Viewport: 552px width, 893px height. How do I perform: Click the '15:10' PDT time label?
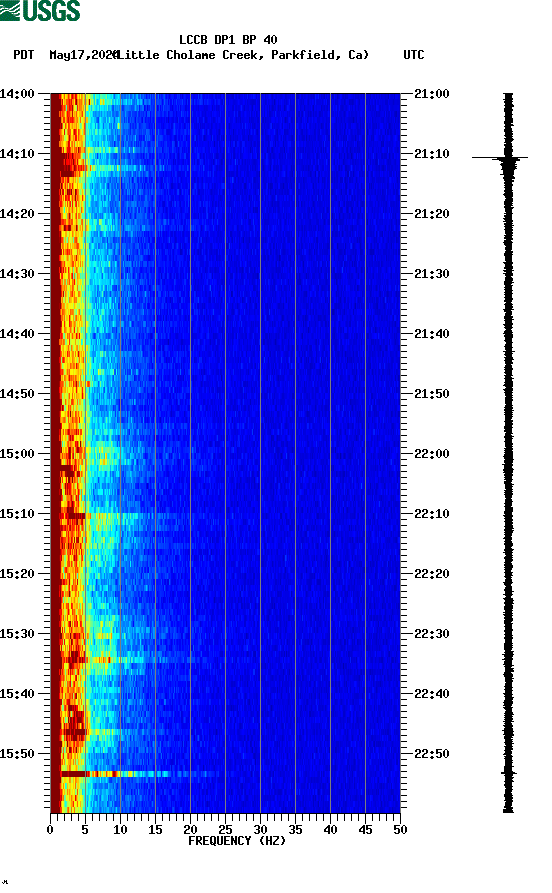(17, 514)
